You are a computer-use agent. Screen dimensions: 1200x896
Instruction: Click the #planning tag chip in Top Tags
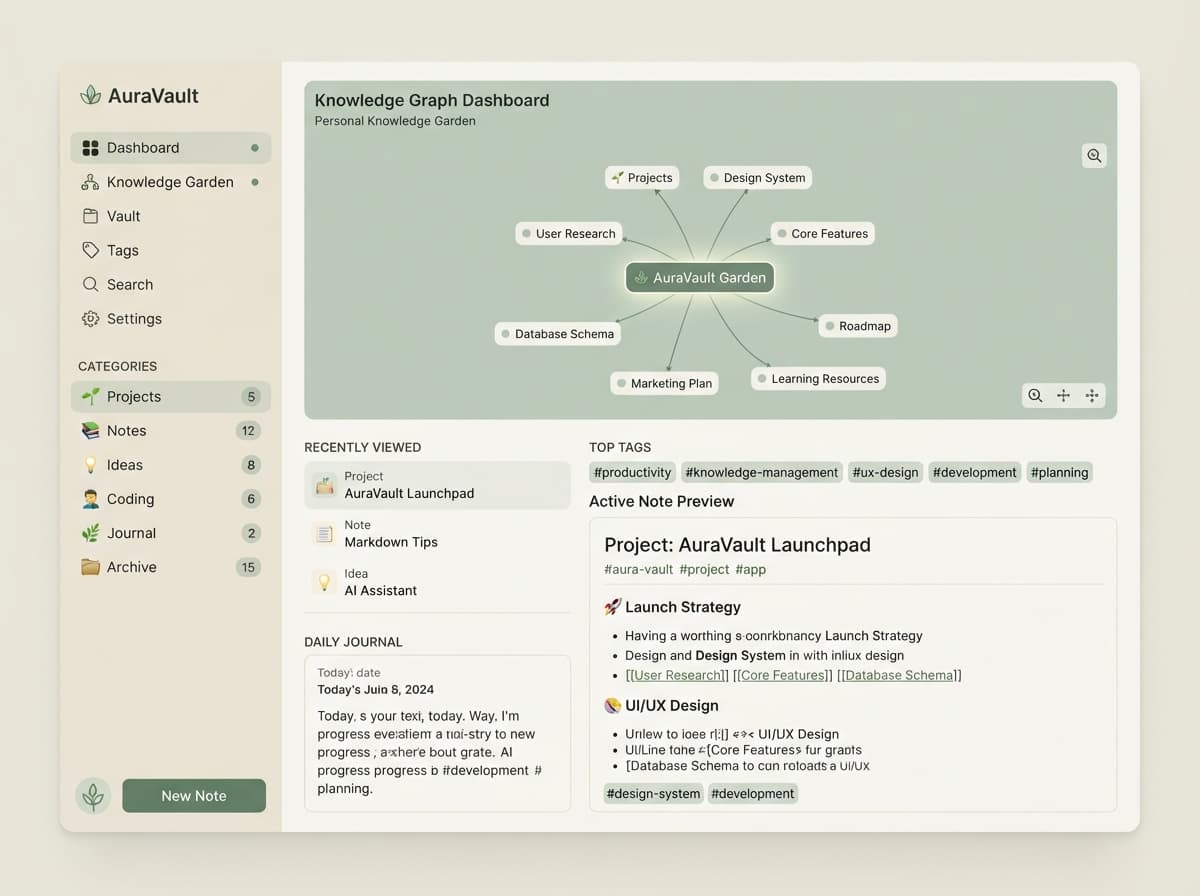tap(1059, 472)
